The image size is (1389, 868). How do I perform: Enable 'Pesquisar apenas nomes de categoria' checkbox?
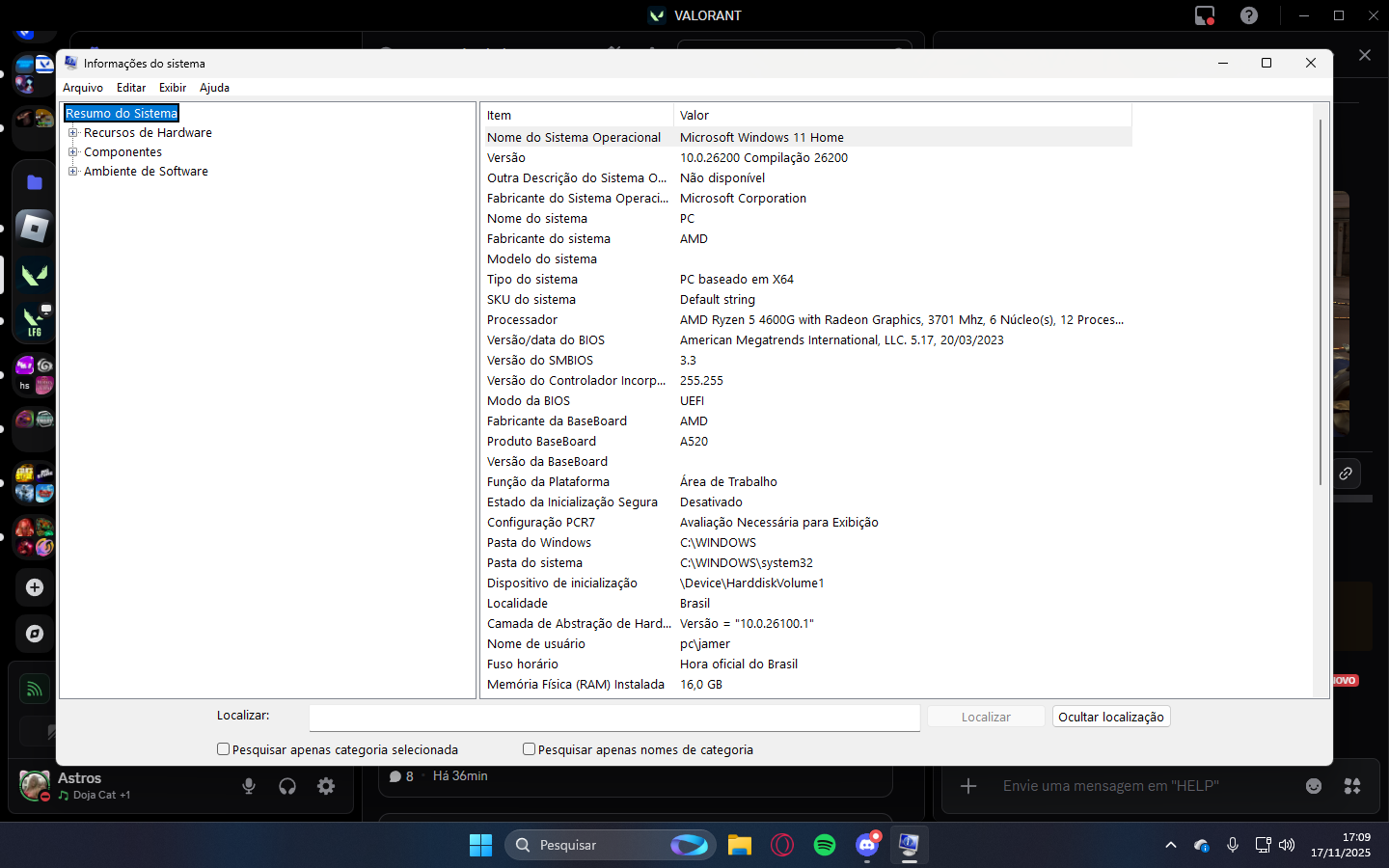[x=529, y=749]
